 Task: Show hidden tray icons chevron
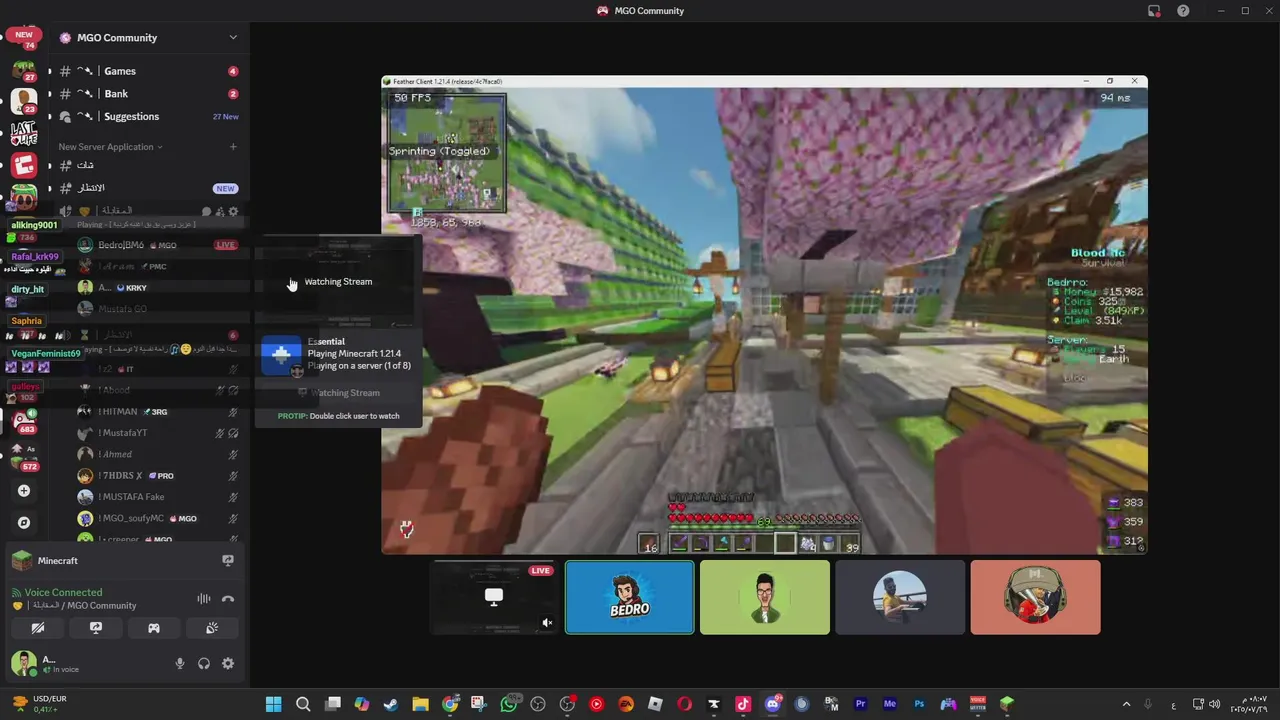pos(1126,704)
